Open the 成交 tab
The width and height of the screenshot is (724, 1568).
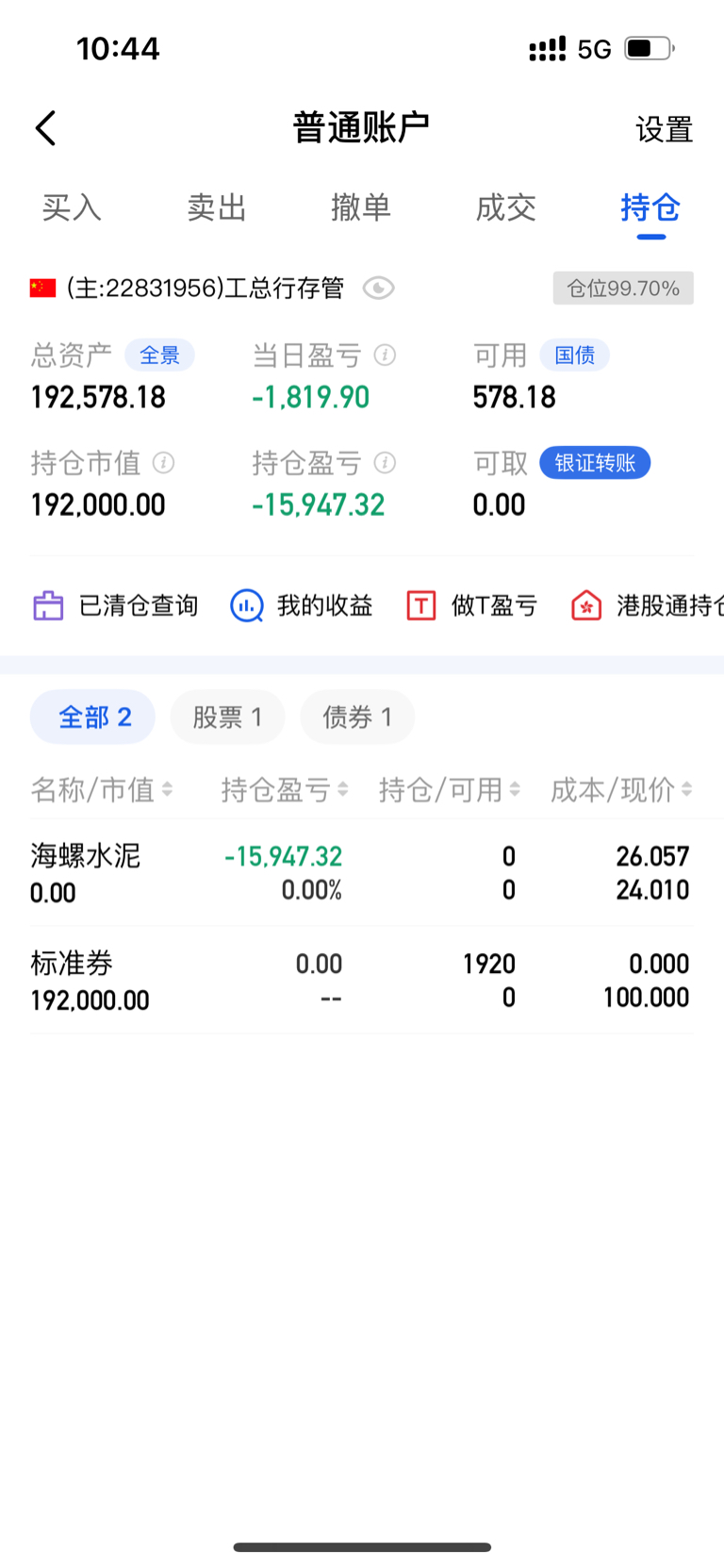tap(506, 207)
